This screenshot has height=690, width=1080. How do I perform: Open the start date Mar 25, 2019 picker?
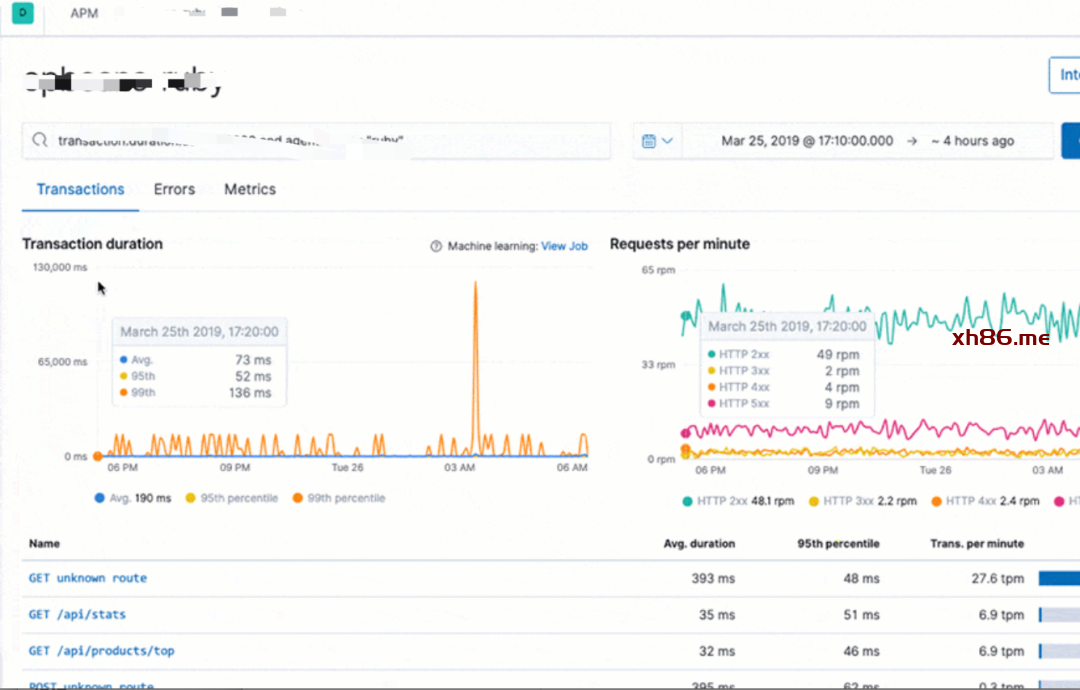[806, 141]
